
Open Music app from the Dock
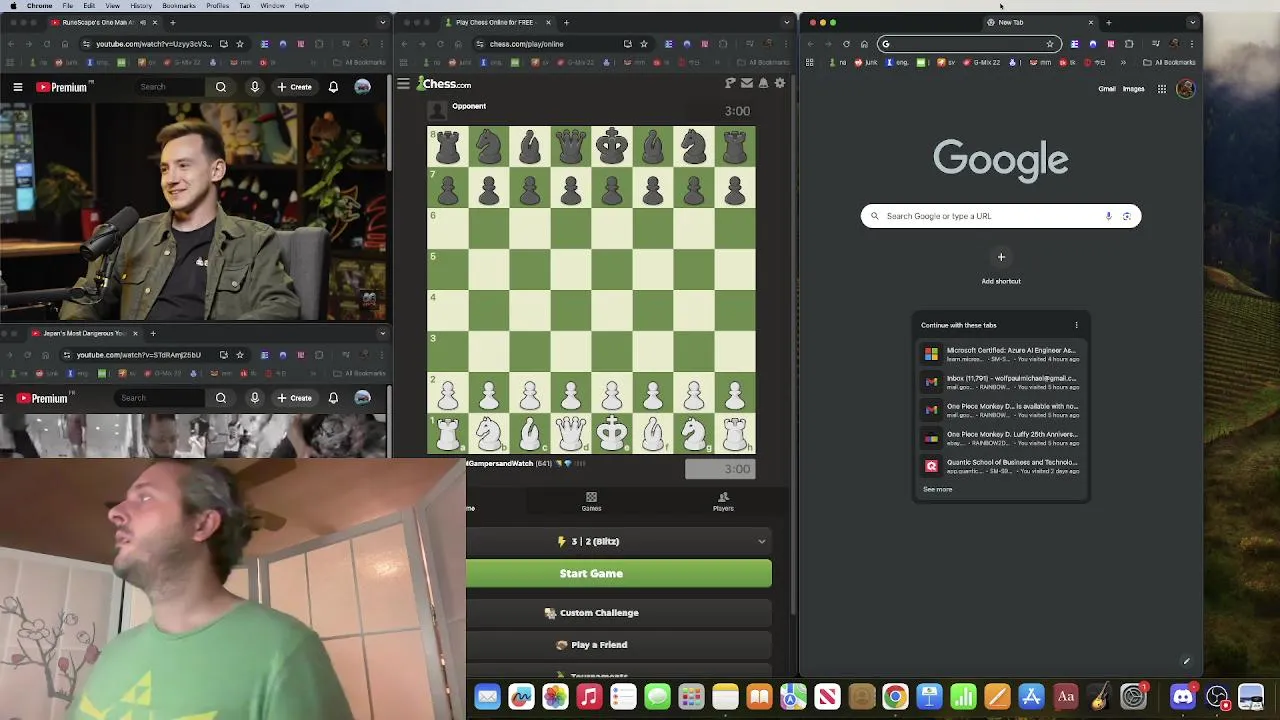(589, 697)
